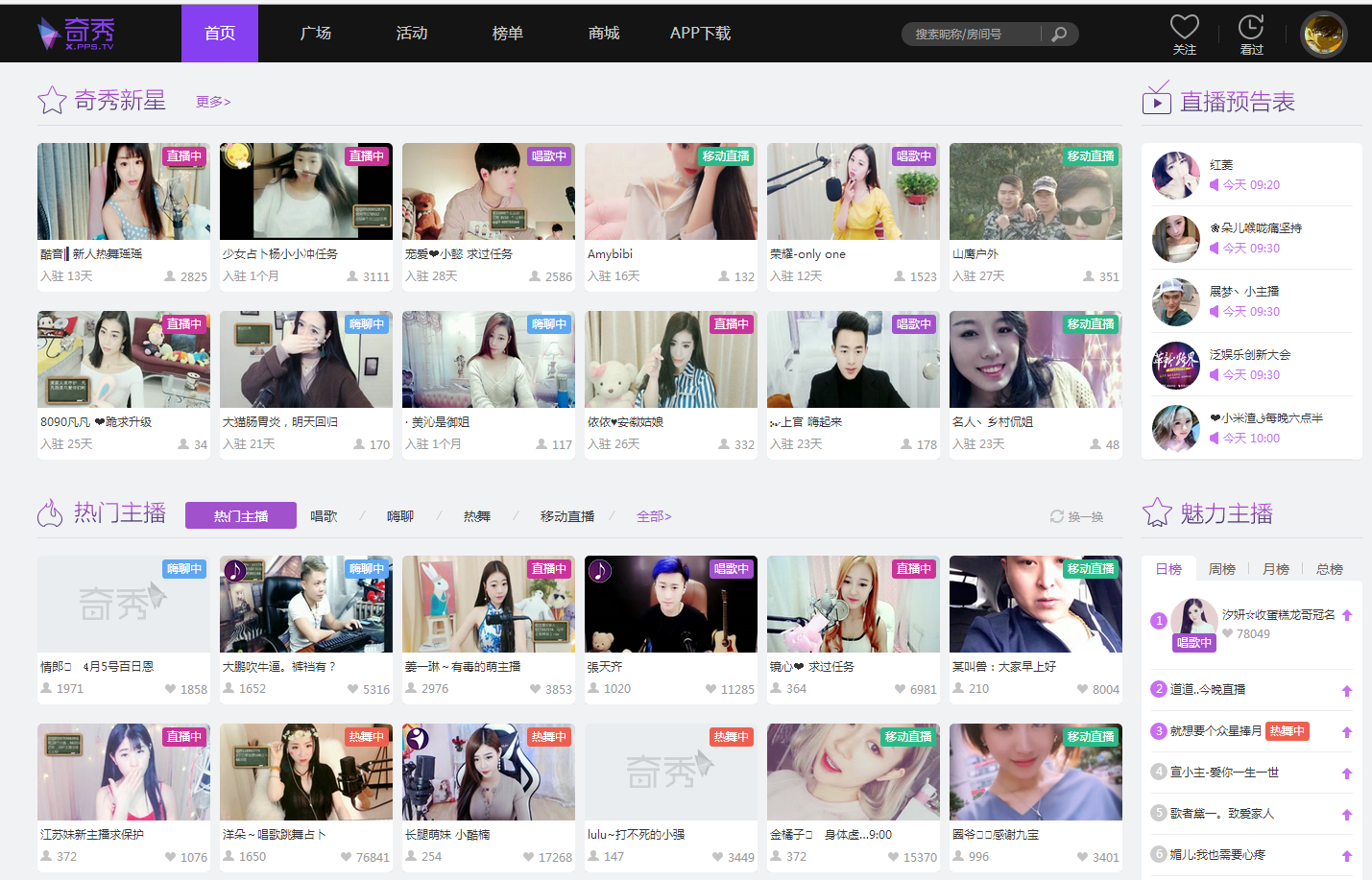Open the 金橘子 身体虚 stream thumbnail
This screenshot has height=880, width=1372.
(854, 773)
